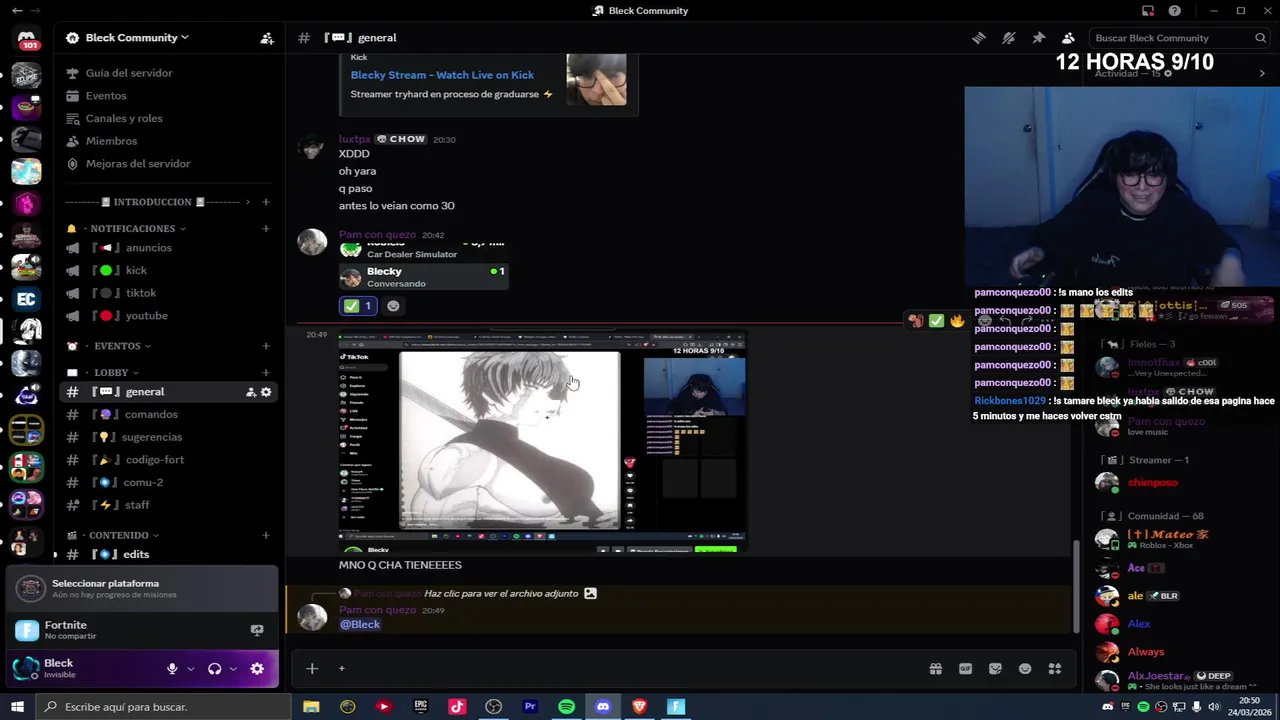The width and height of the screenshot is (1280, 720).
Task: Open user settings gear
Action: [257, 669]
